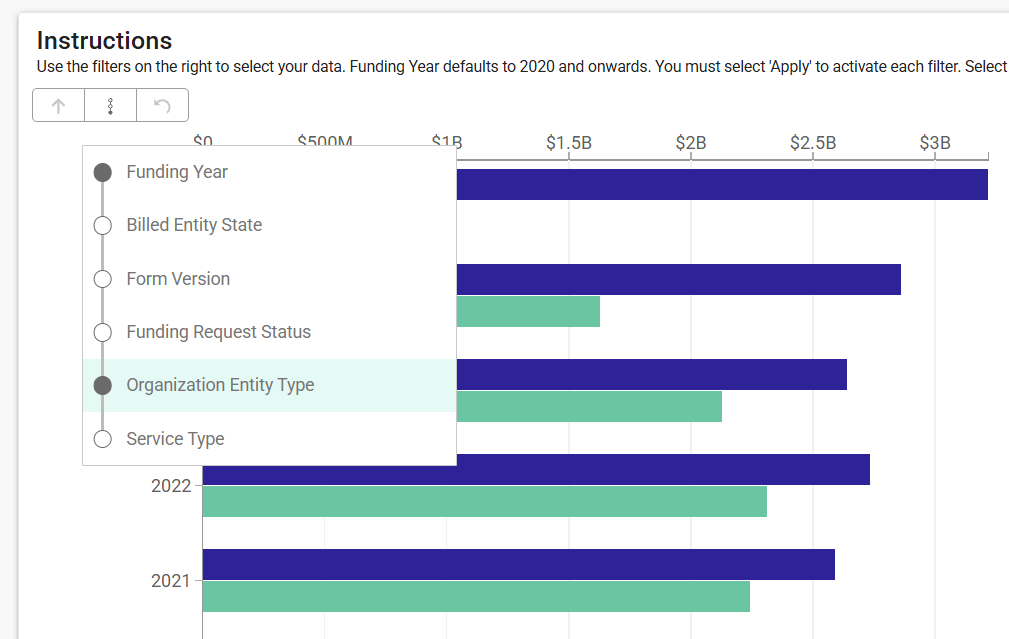Choose the Billed Entity State text label
This screenshot has height=639, width=1009.
[x=194, y=225]
